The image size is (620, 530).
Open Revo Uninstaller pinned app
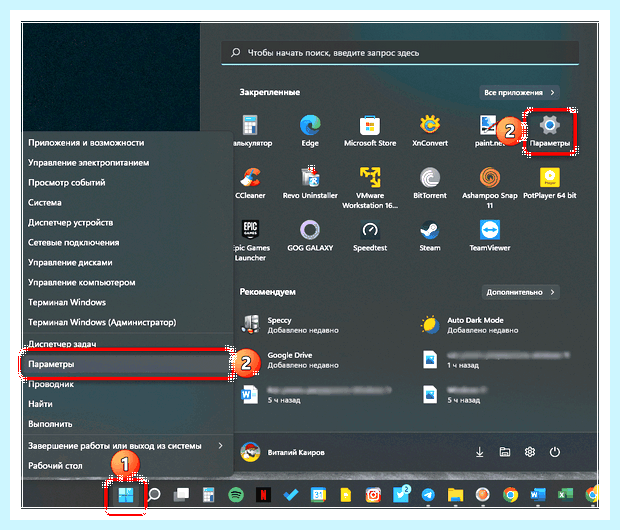310,183
